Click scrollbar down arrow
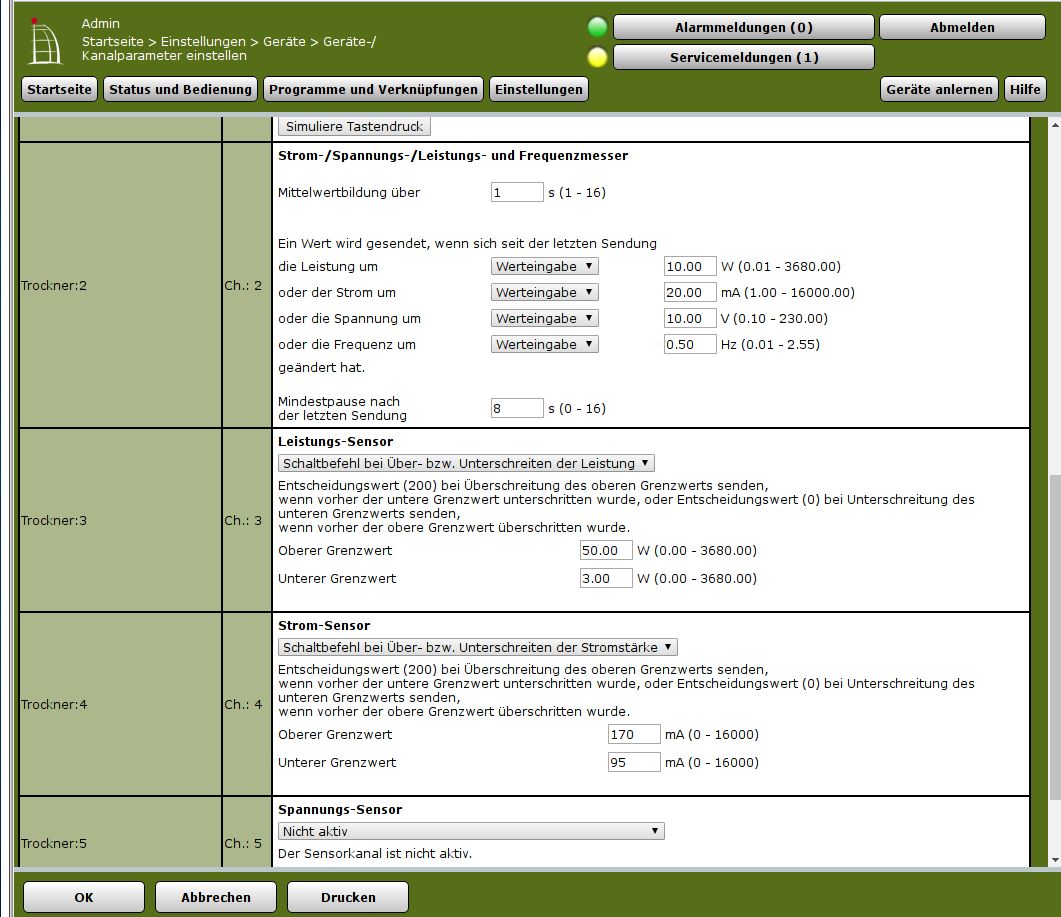The height and width of the screenshot is (917, 1061). pos(1055,860)
